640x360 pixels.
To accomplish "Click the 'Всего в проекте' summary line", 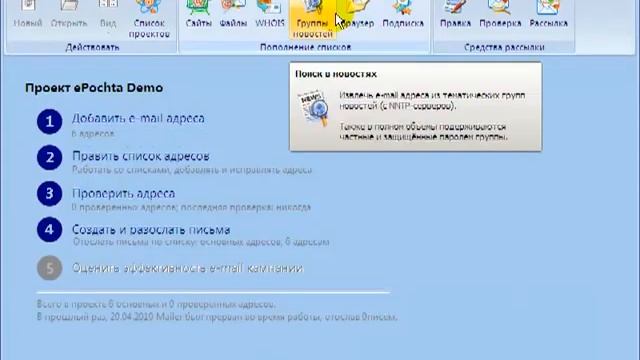I will point(156,304).
